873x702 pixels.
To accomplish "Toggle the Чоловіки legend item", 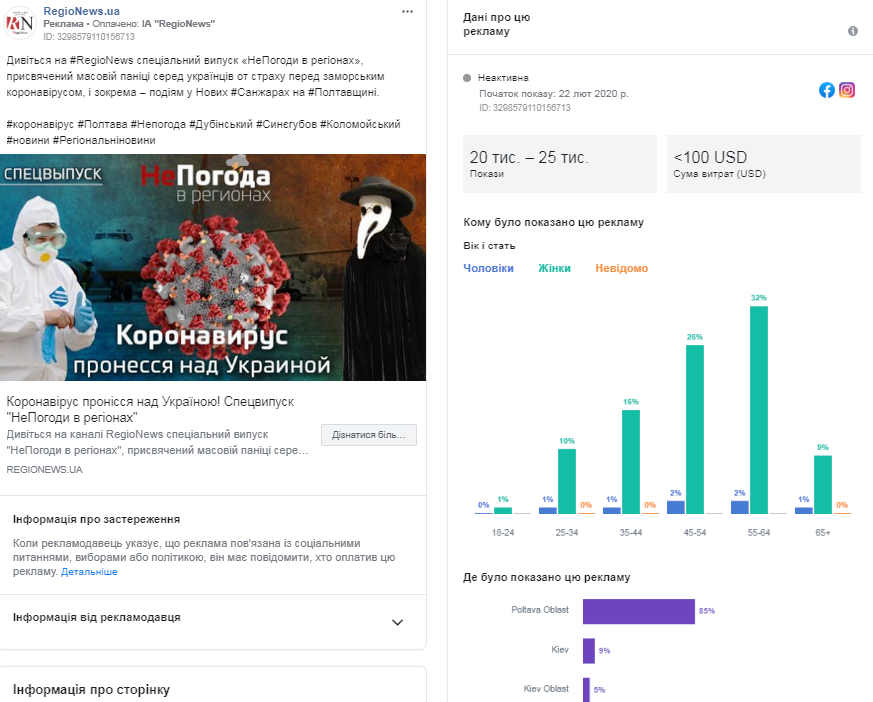I will coord(488,268).
